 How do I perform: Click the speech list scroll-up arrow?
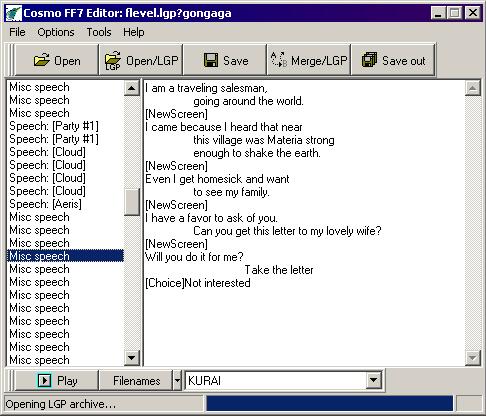click(x=132, y=88)
